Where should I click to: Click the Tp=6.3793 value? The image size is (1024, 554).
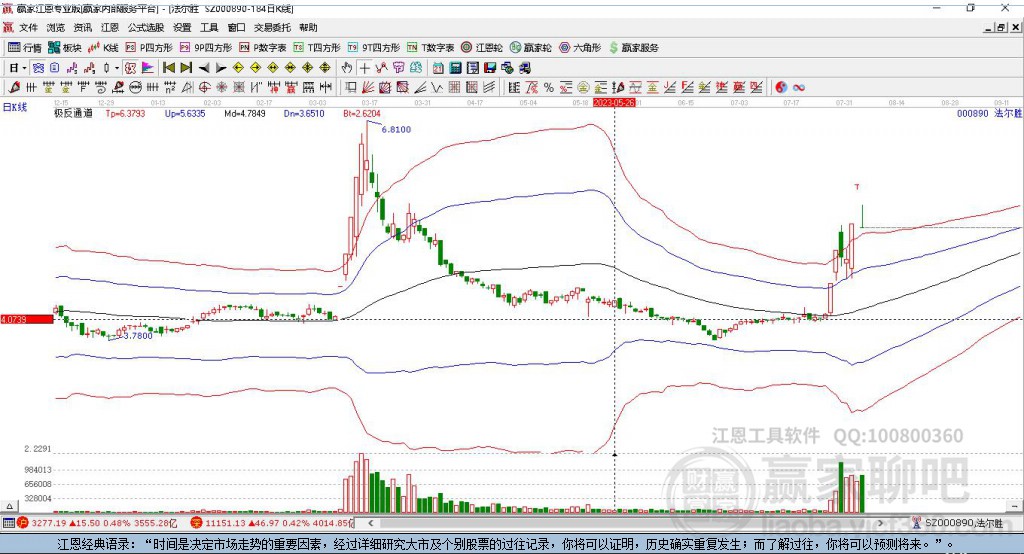[x=125, y=113]
